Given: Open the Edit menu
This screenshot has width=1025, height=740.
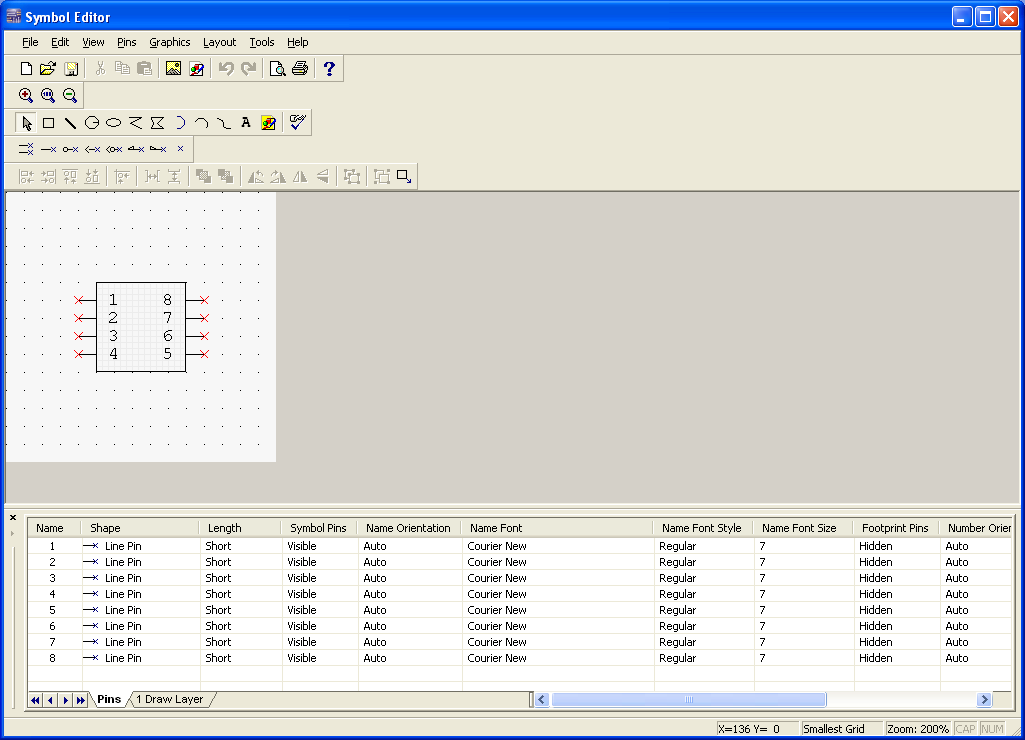Looking at the screenshot, I should [60, 42].
